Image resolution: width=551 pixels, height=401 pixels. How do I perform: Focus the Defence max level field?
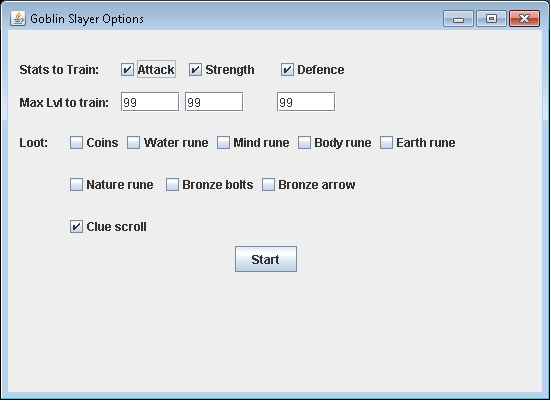pos(306,102)
